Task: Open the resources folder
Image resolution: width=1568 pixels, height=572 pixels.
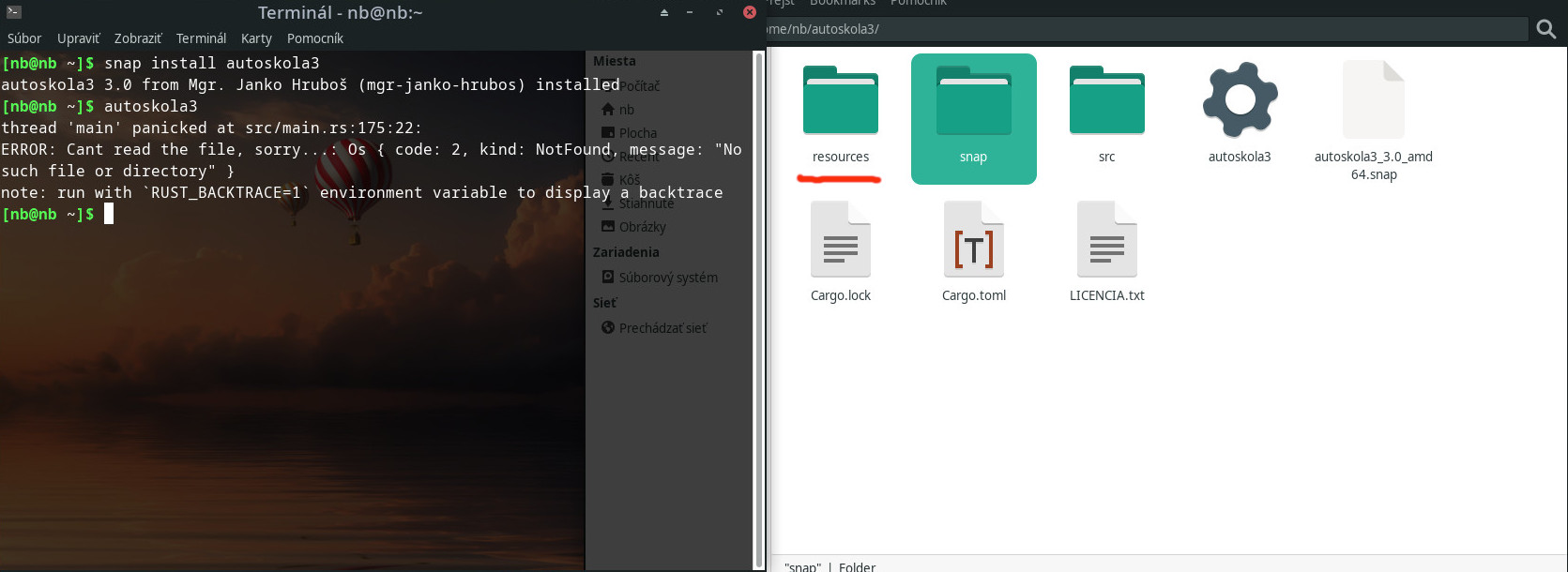Action: [840, 103]
